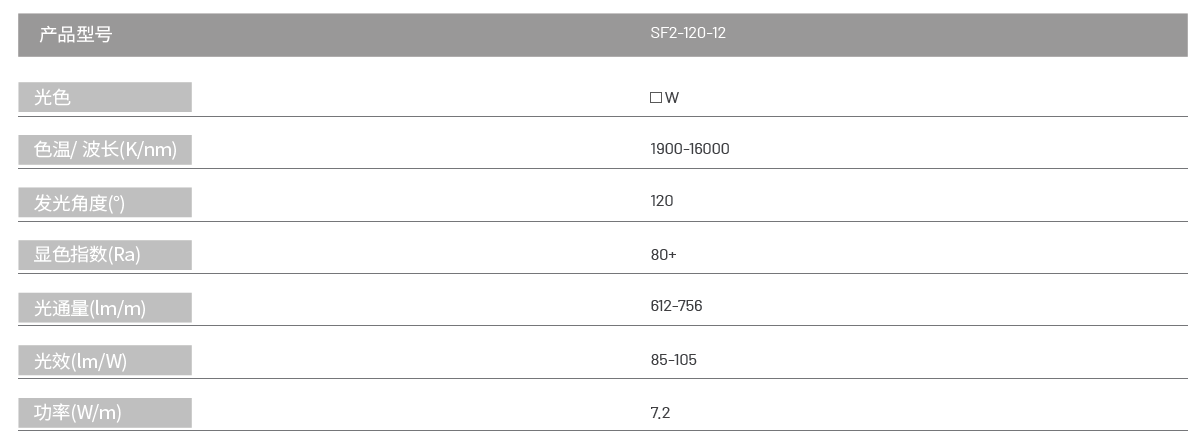Click the W text beside the checkbox
This screenshot has height=442, width=1203.
[672, 98]
